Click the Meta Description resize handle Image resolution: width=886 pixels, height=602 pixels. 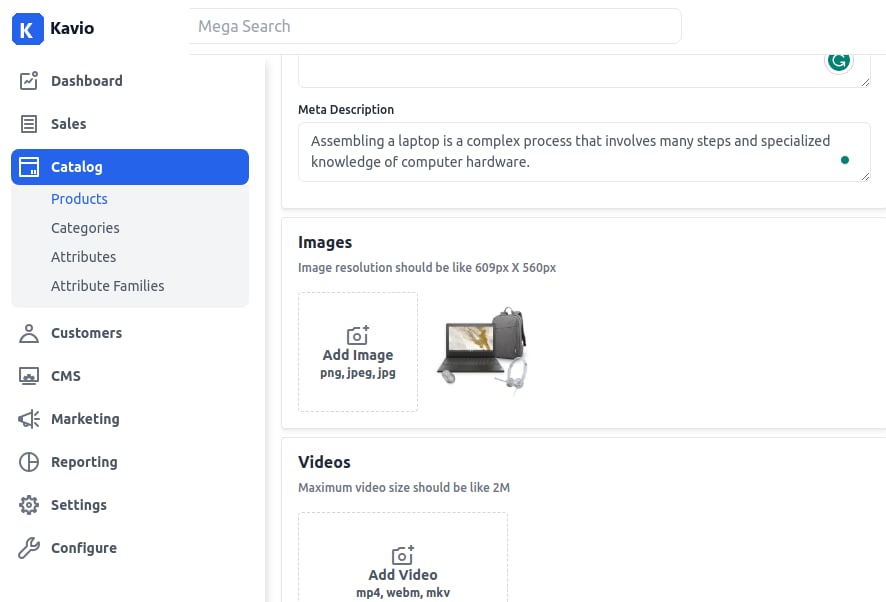tap(865, 176)
